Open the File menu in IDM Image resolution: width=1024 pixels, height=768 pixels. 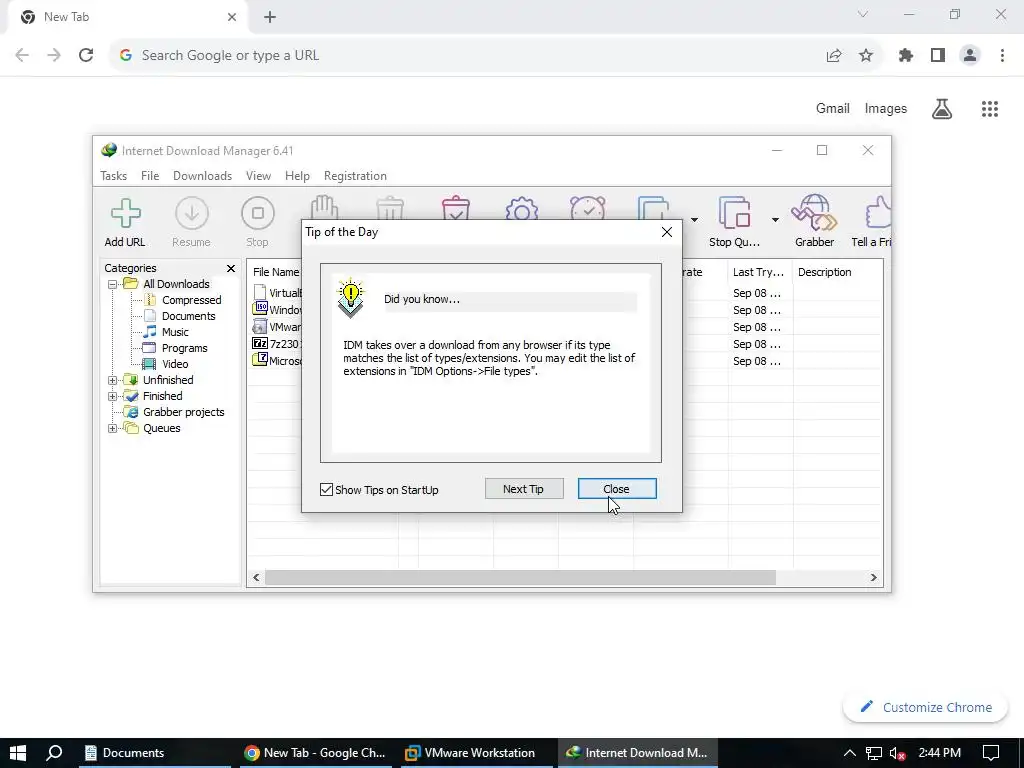click(150, 176)
